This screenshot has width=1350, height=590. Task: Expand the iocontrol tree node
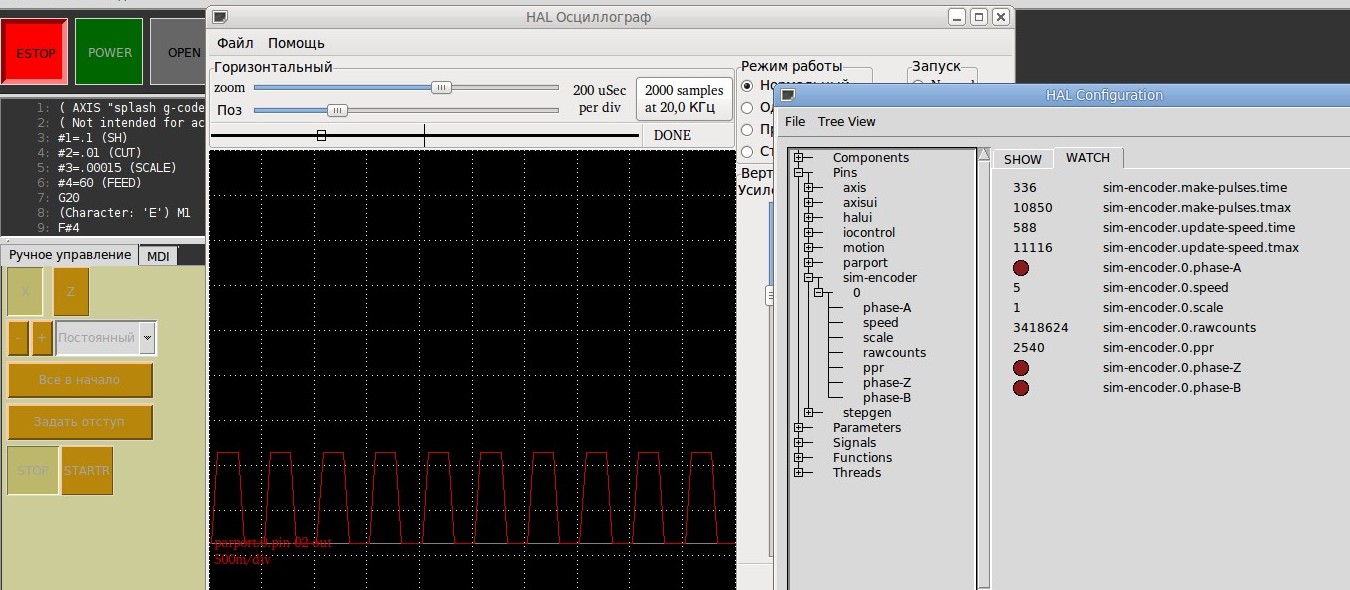pos(809,233)
